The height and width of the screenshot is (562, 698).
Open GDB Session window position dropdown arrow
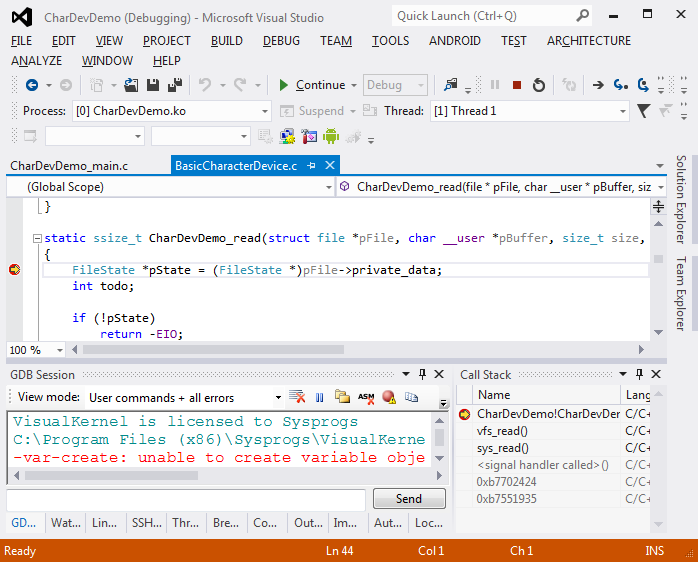(x=406, y=374)
